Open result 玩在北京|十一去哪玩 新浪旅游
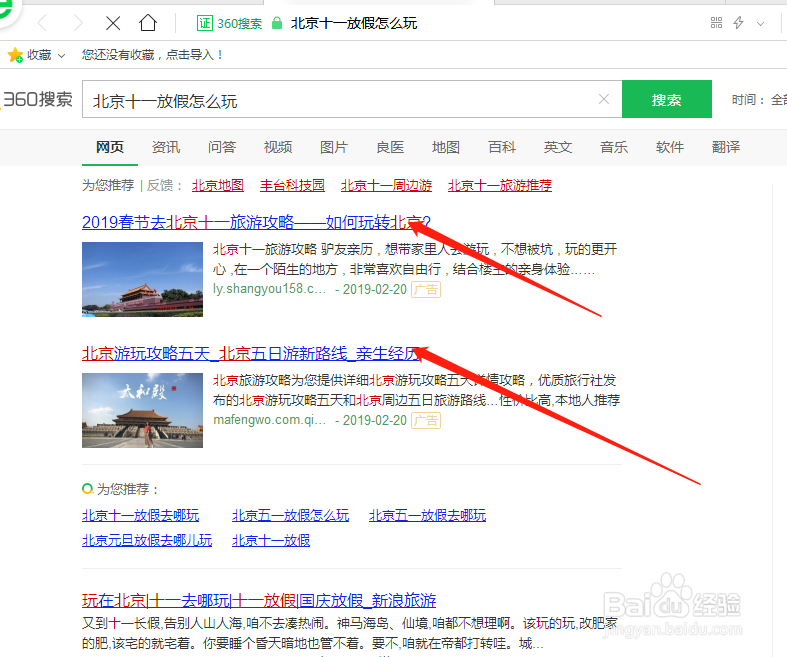The height and width of the screenshot is (657, 787). pyautogui.click(x=259, y=600)
